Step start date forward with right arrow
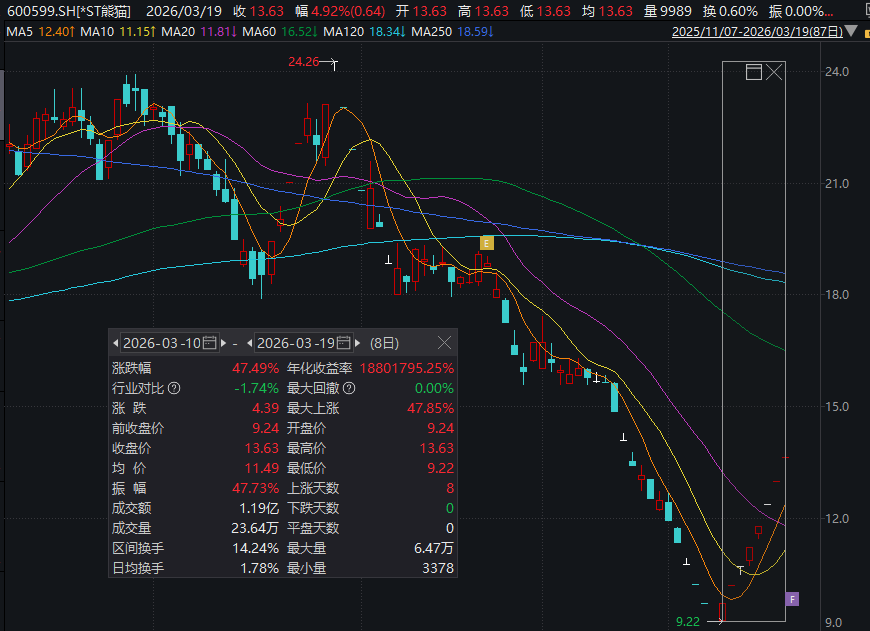This screenshot has width=870, height=631. click(x=223, y=342)
